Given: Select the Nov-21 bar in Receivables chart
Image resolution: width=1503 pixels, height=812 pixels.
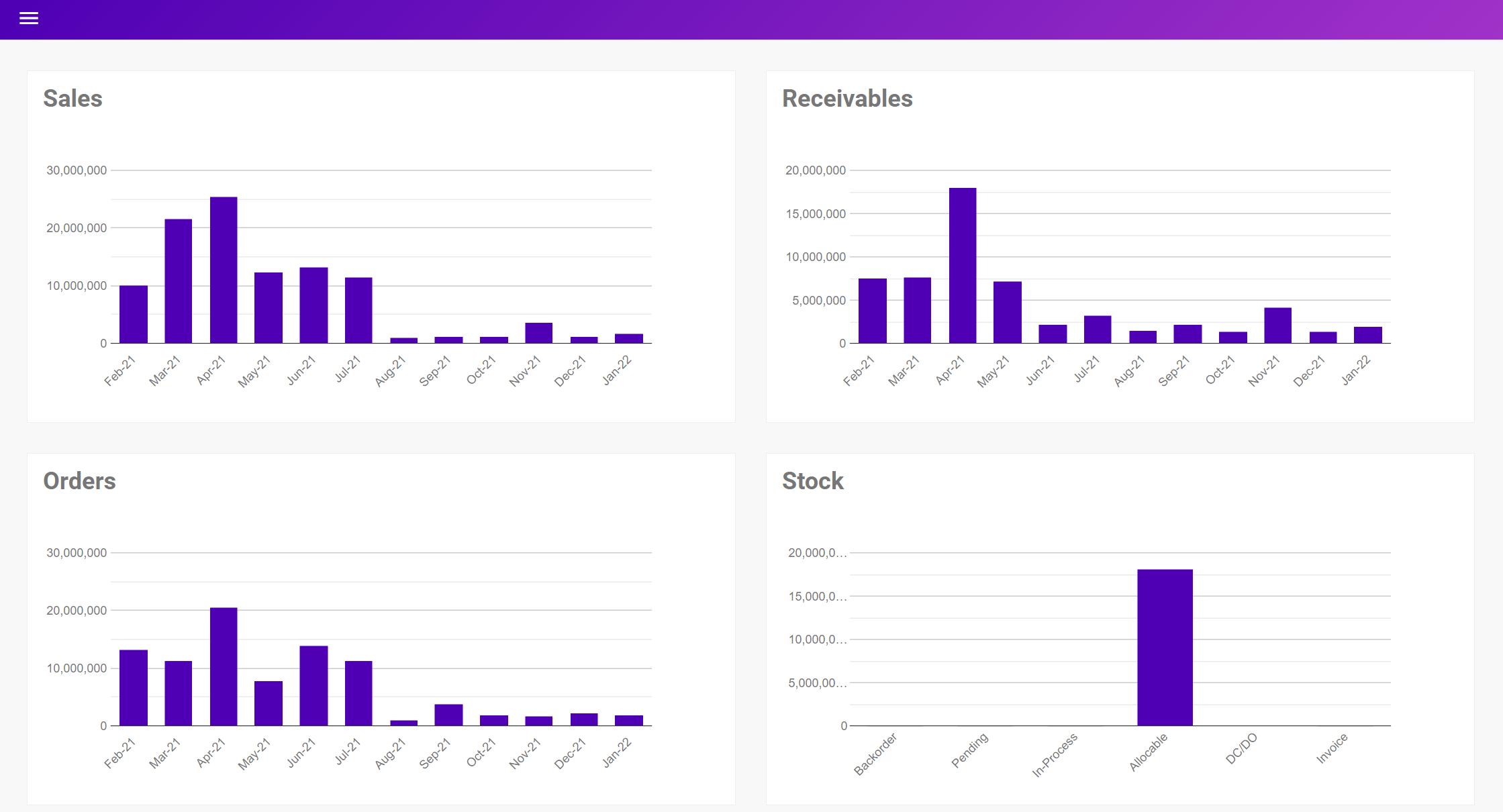Looking at the screenshot, I should [1278, 325].
